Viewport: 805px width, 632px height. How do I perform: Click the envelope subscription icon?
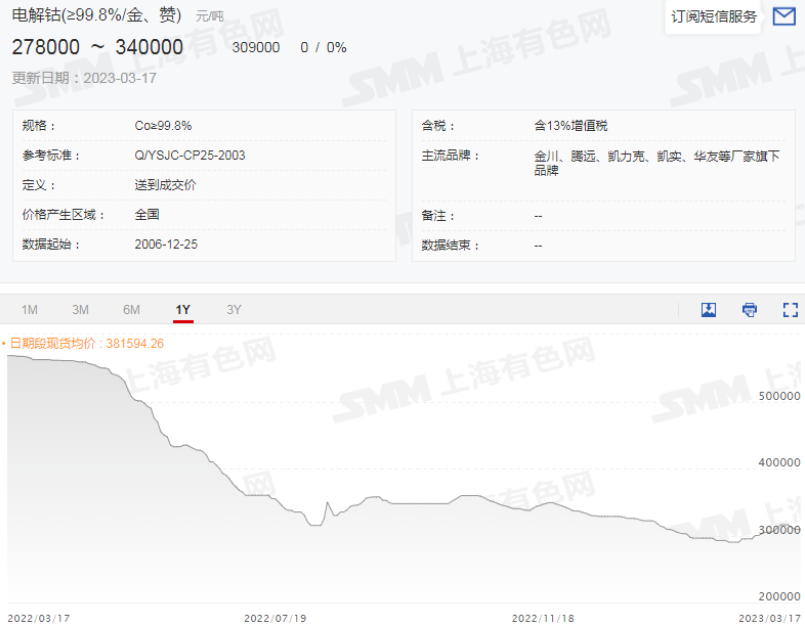pyautogui.click(x=787, y=17)
